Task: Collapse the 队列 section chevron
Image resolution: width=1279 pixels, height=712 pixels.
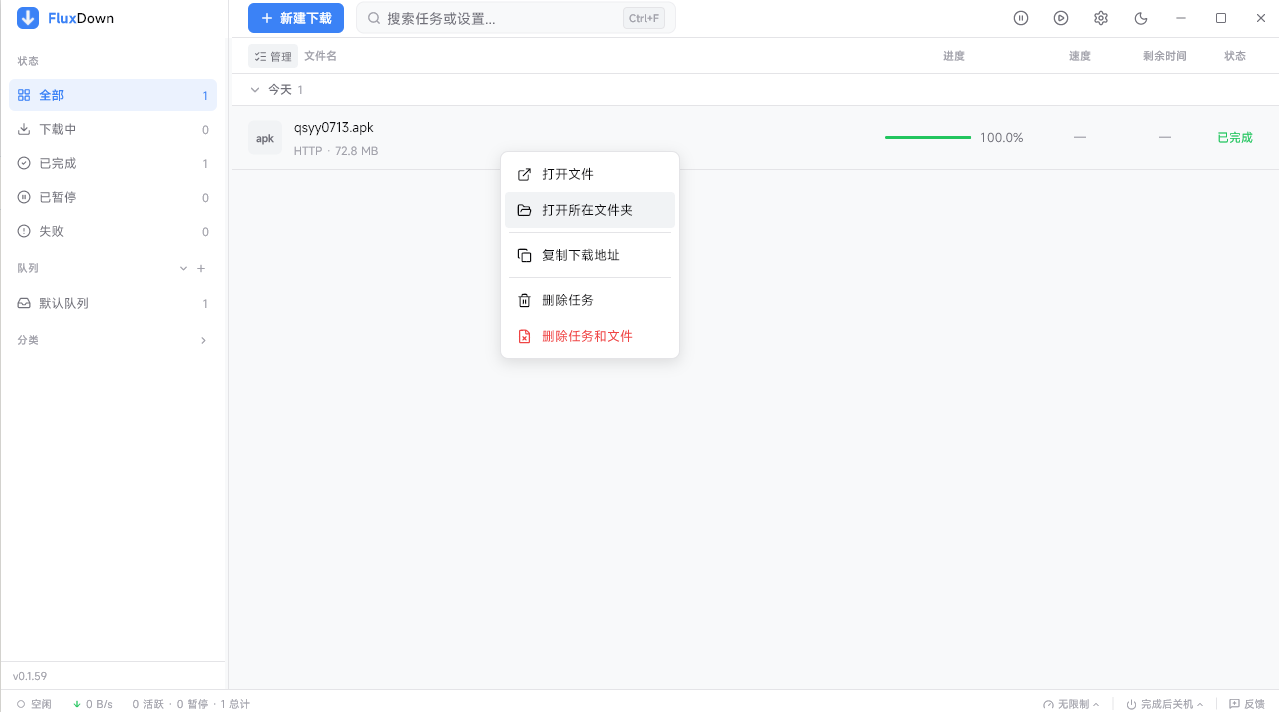Action: click(x=183, y=268)
